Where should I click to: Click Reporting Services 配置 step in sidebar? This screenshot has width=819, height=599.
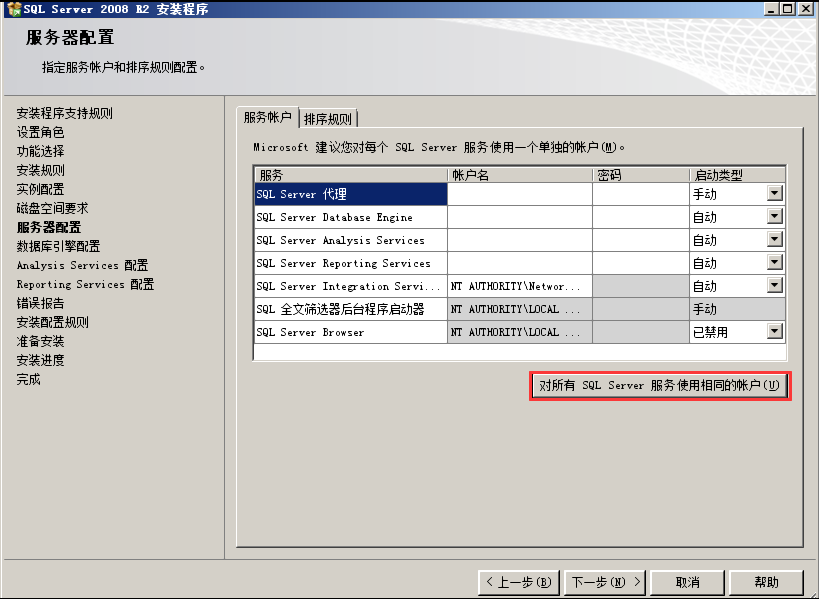[85, 284]
